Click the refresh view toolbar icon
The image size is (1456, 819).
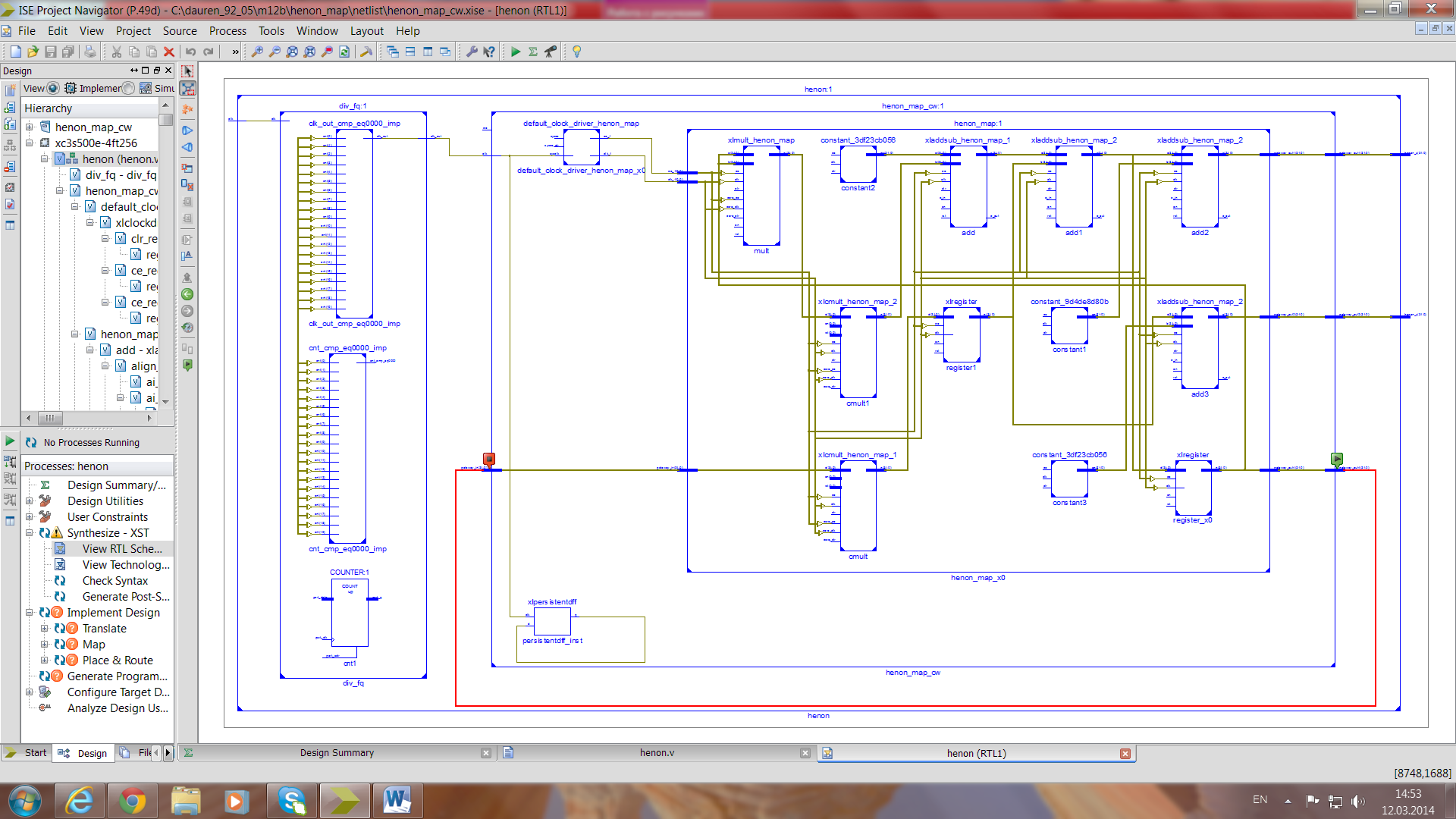point(344,52)
